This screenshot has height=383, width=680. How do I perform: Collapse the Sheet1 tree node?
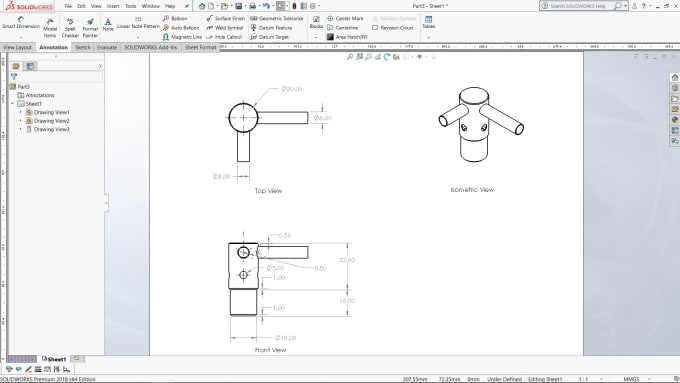(x=12, y=104)
